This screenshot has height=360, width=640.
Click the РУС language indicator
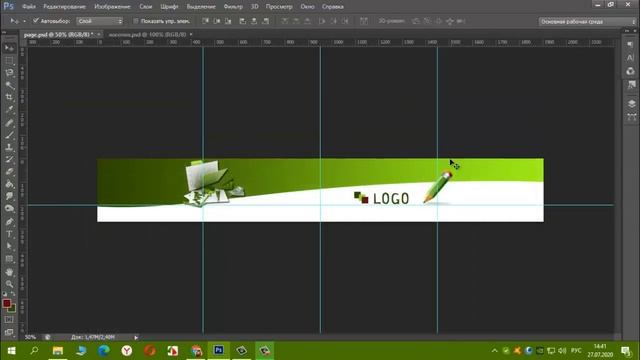(x=576, y=351)
